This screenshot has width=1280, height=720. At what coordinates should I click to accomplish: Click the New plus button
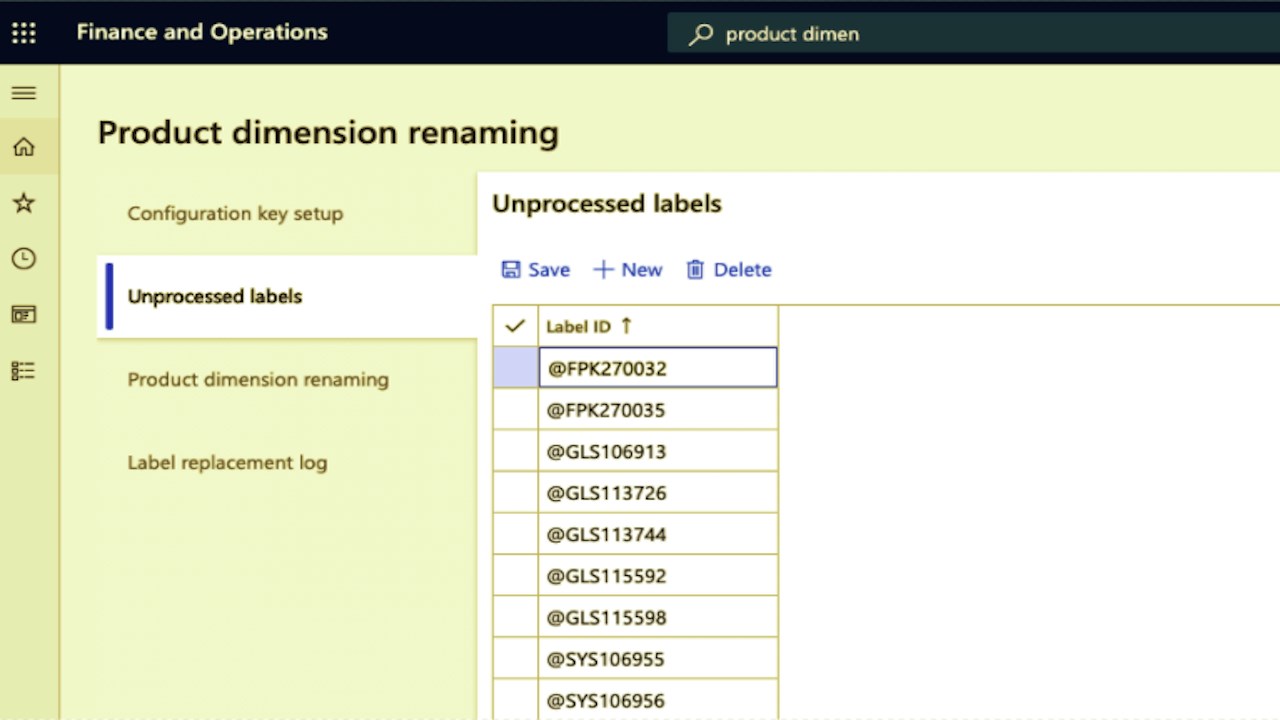click(x=627, y=270)
